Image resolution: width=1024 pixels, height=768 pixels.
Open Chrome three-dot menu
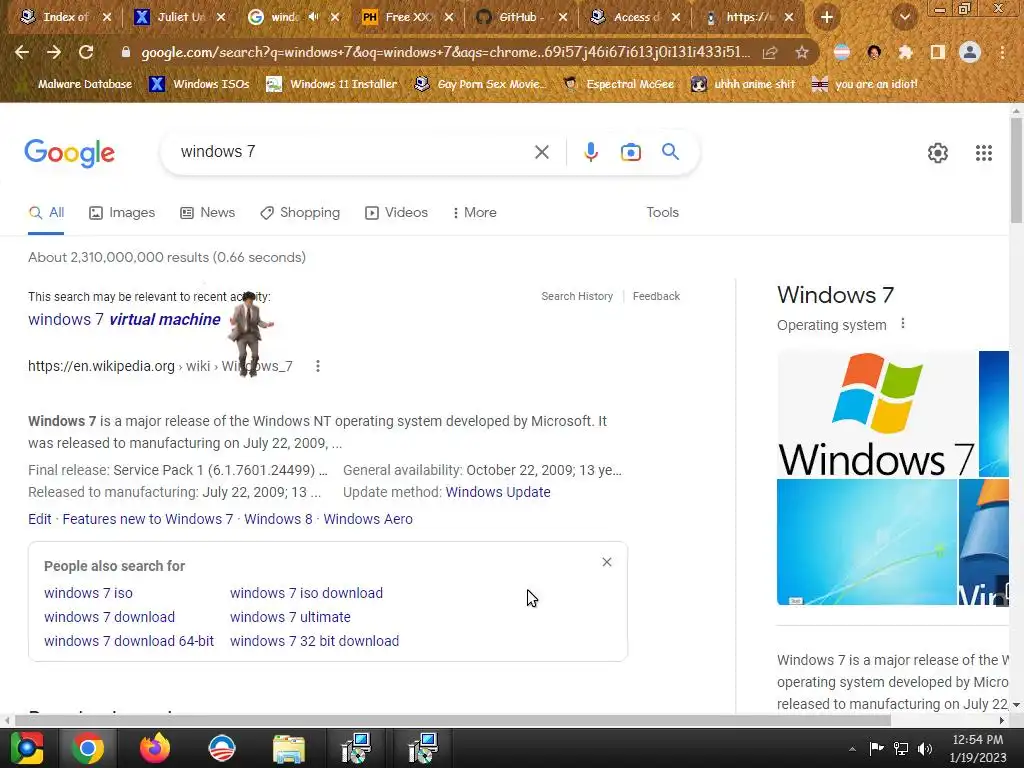(x=1002, y=52)
